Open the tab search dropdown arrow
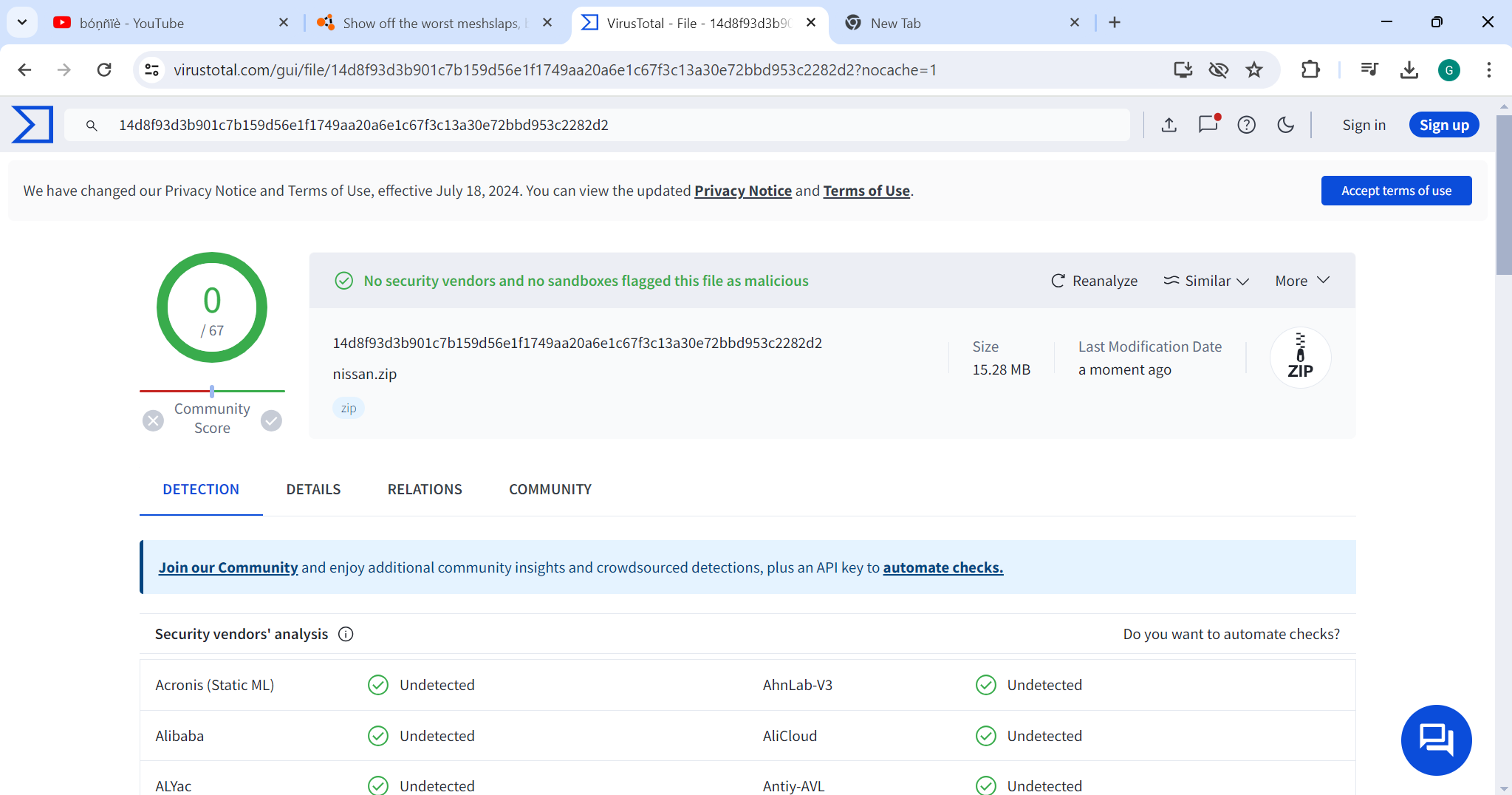The height and width of the screenshot is (795, 1512). [22, 22]
